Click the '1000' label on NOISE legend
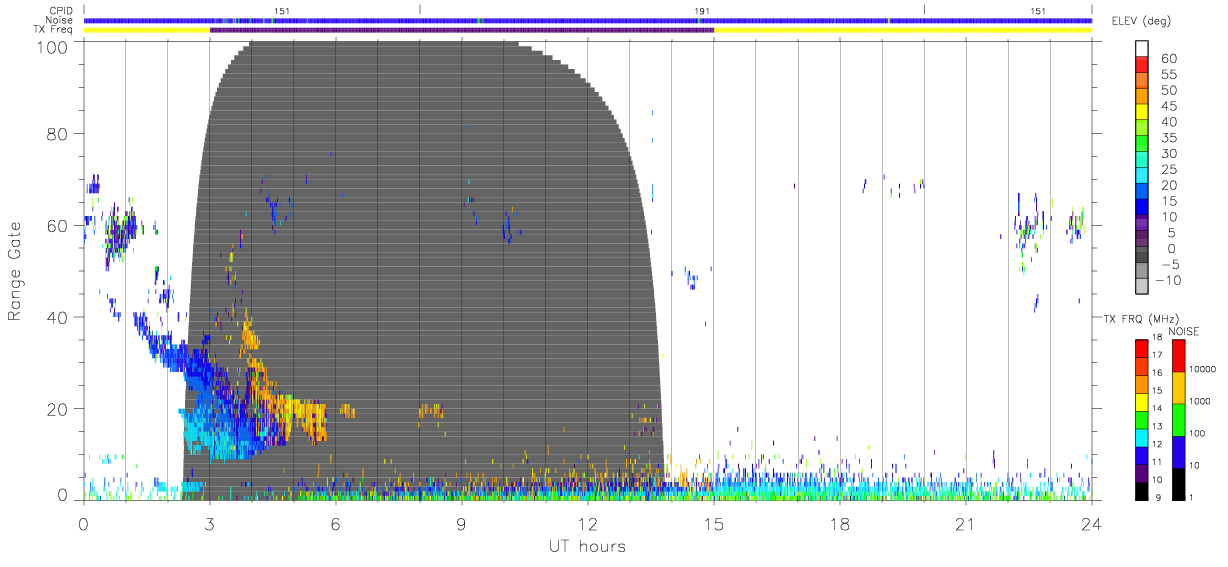The width and height of the screenshot is (1228, 567). 1200,401
